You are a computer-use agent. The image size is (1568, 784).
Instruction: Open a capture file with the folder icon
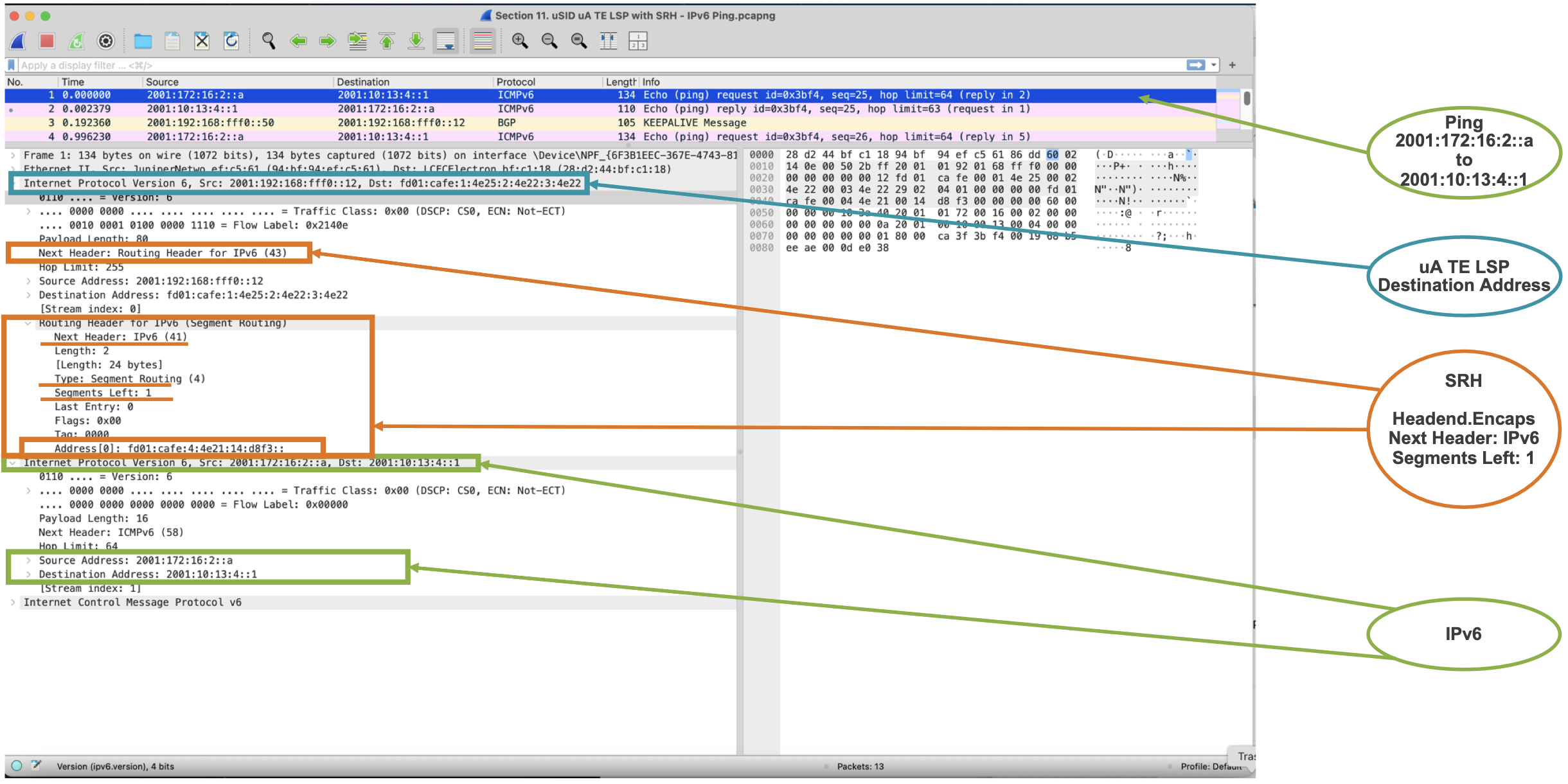(143, 41)
